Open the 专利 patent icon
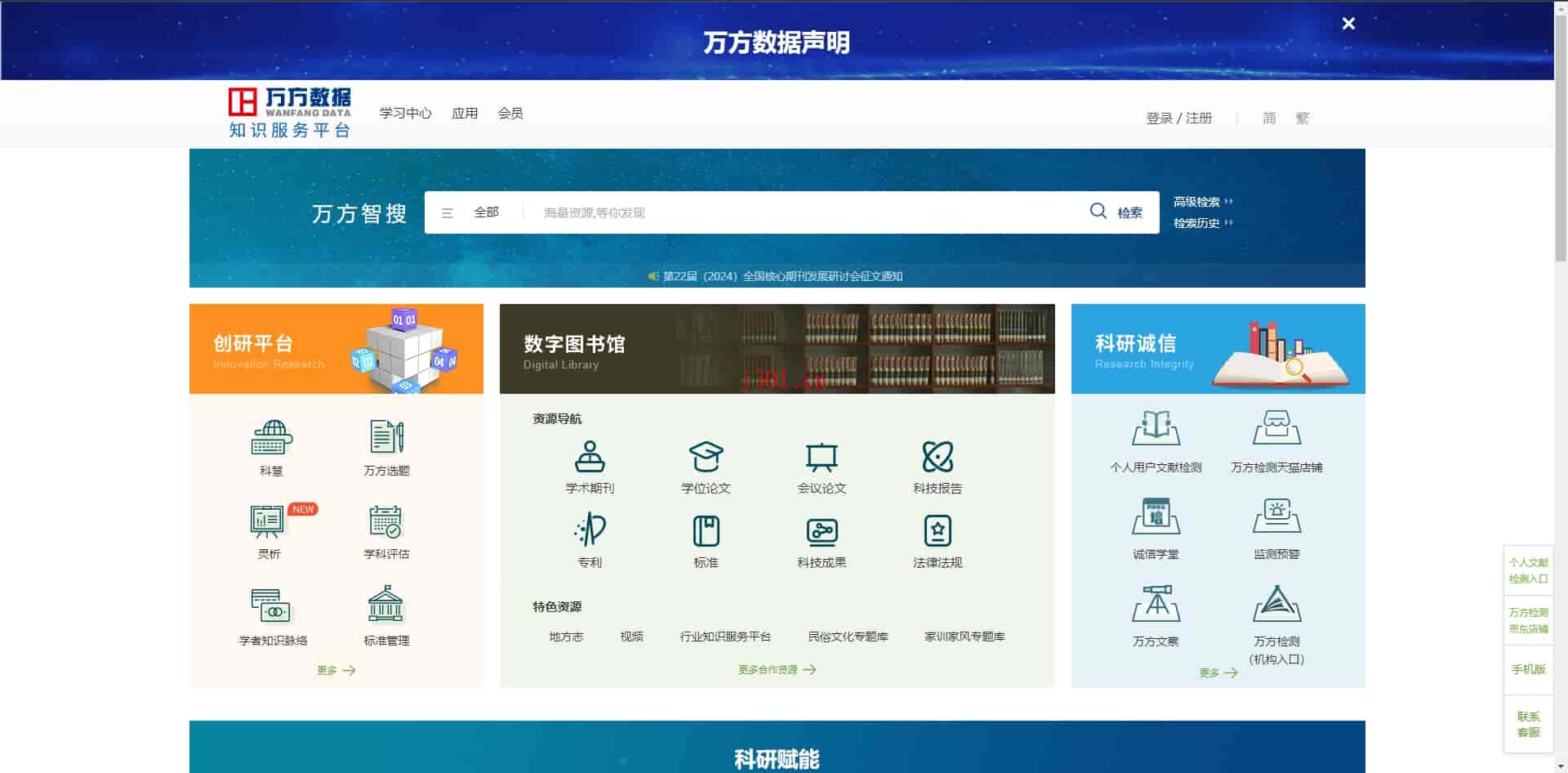Viewport: 1568px width, 773px height. pos(590,530)
